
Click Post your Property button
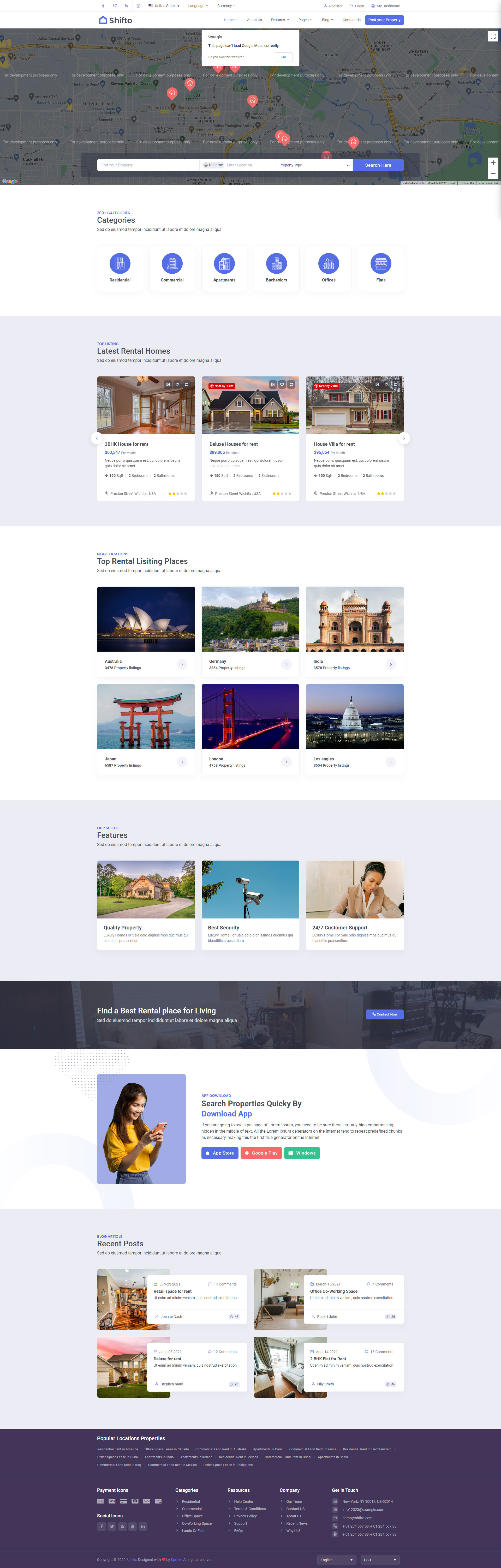[x=384, y=20]
